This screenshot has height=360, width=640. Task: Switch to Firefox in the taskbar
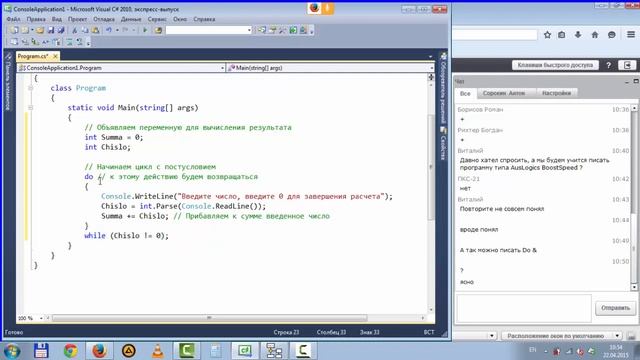99,351
